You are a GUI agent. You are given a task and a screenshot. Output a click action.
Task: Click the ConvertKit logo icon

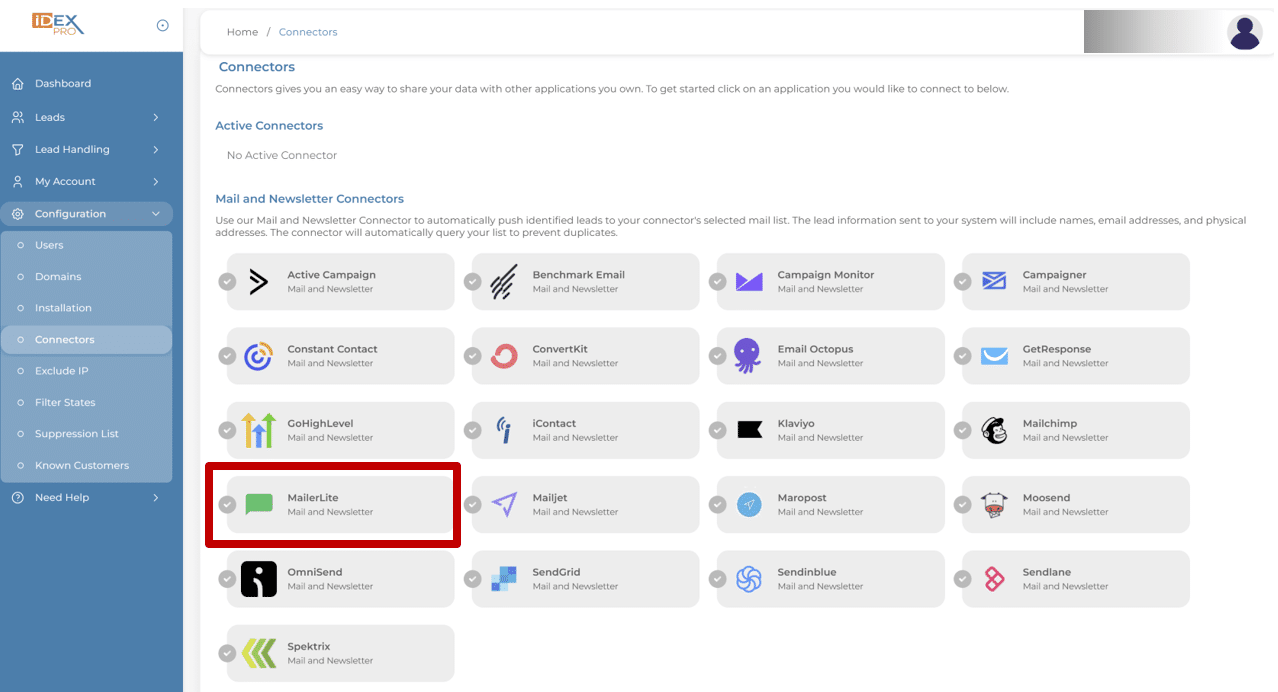click(x=504, y=356)
